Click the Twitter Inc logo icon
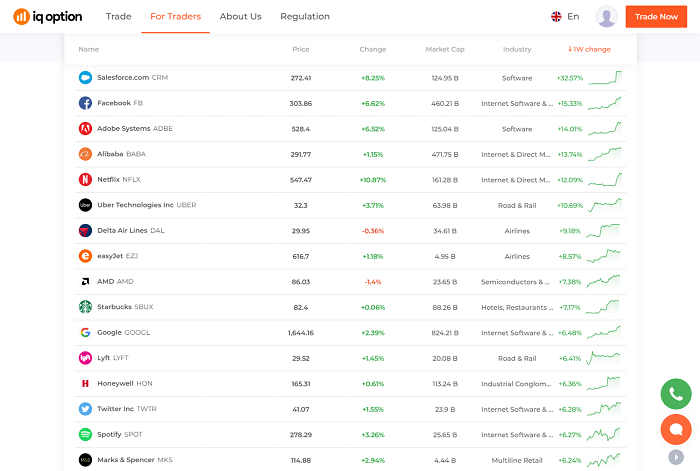700x471 pixels. 85,409
